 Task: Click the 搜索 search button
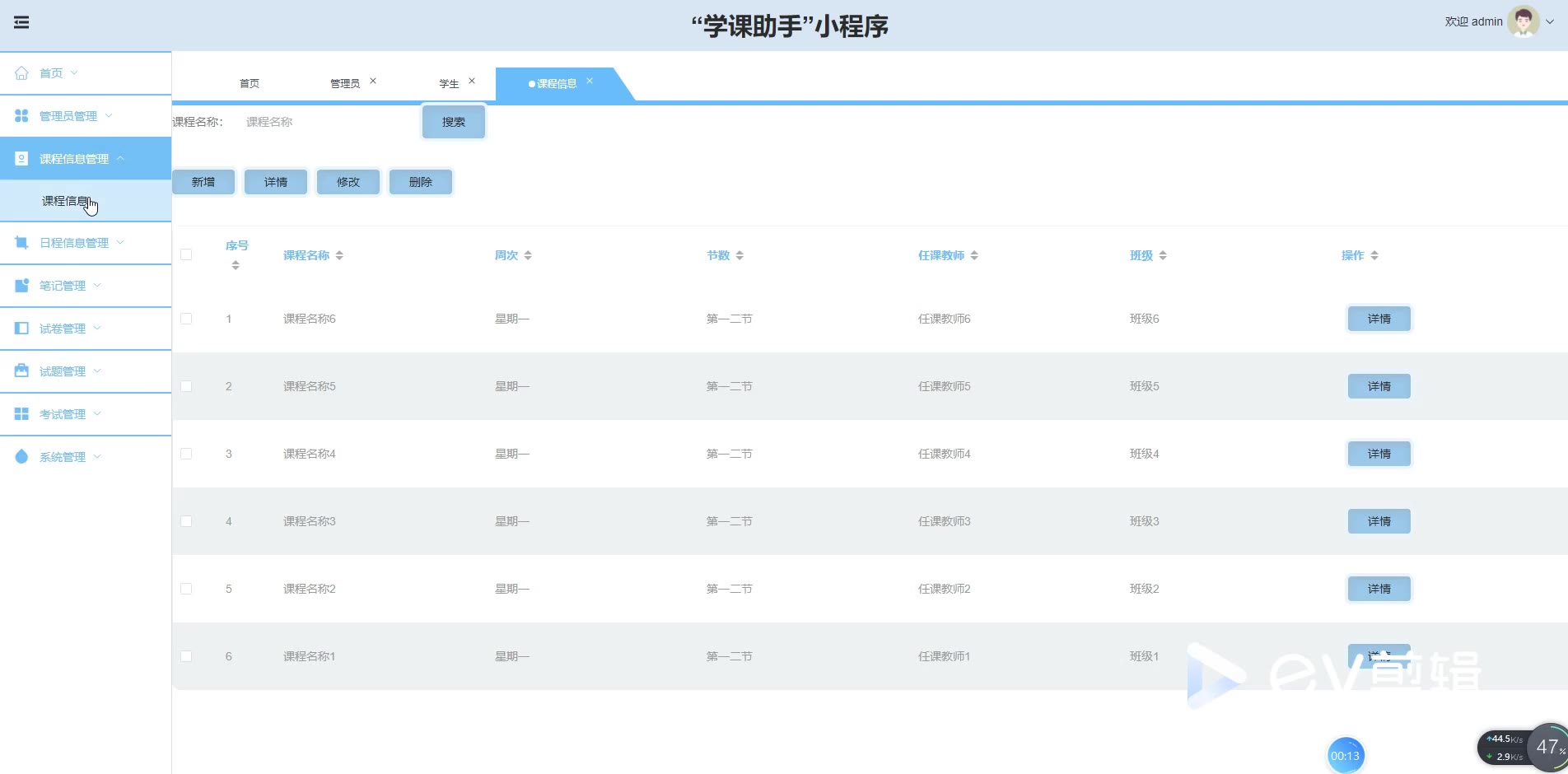(454, 122)
